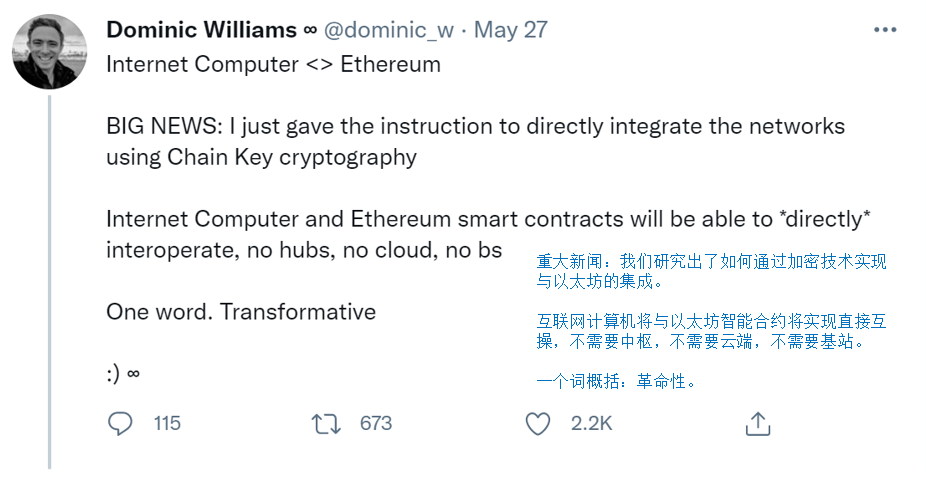The width and height of the screenshot is (926, 501).
Task: Open the @dominic_w handle link
Action: pos(389,30)
